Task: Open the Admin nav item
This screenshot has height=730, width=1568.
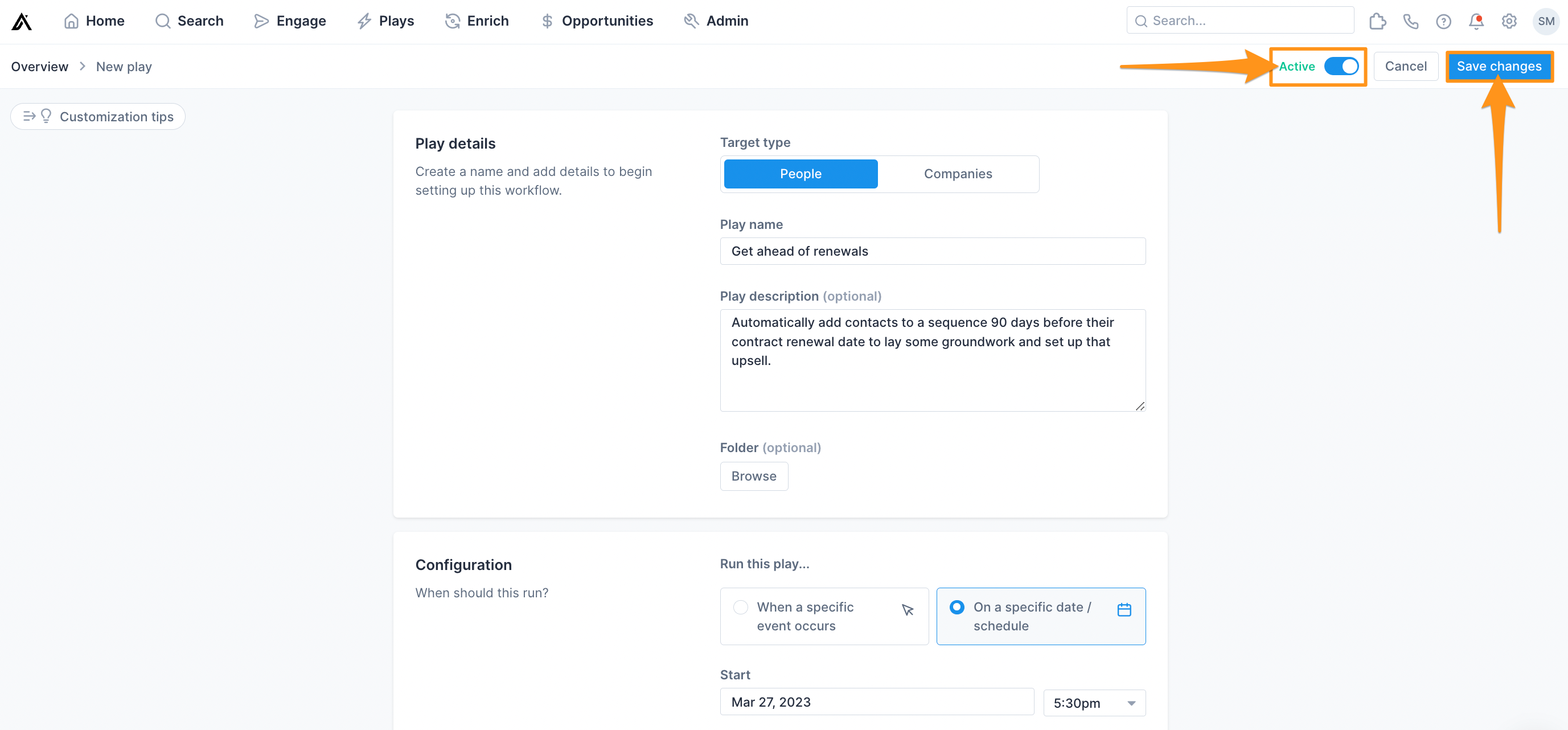Action: [x=716, y=21]
